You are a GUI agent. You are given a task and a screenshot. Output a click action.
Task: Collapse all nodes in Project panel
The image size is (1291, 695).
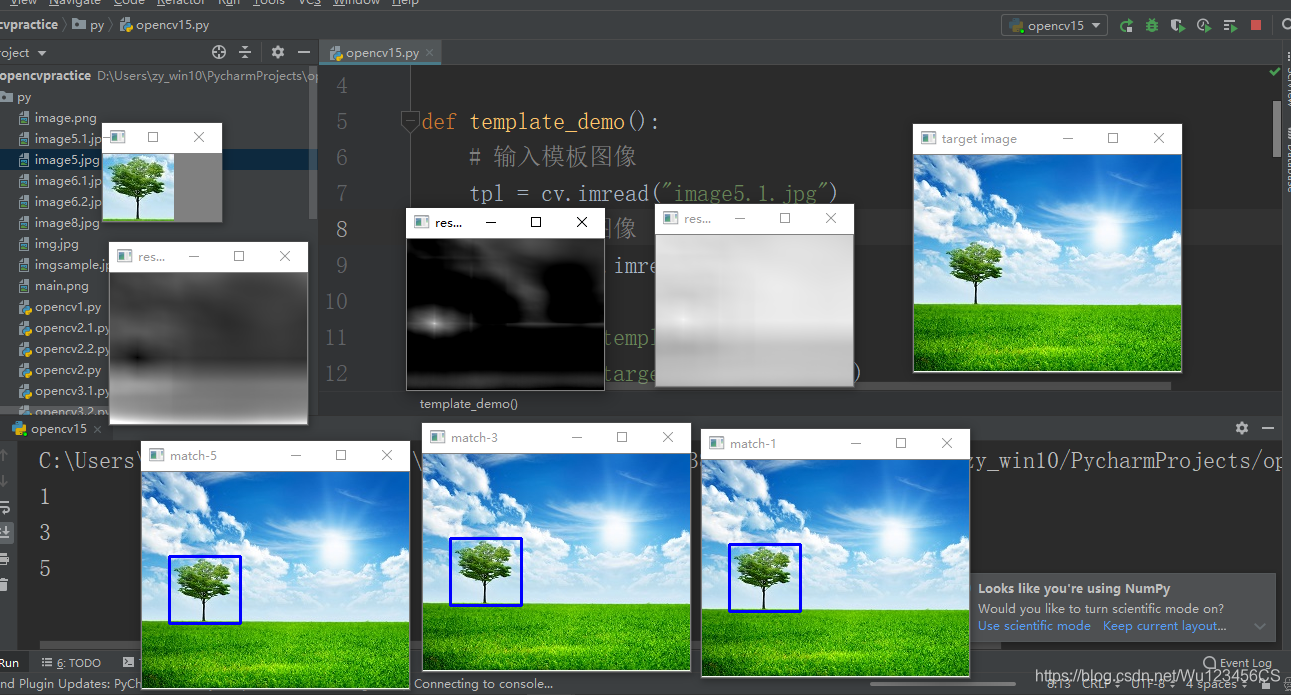click(x=246, y=52)
